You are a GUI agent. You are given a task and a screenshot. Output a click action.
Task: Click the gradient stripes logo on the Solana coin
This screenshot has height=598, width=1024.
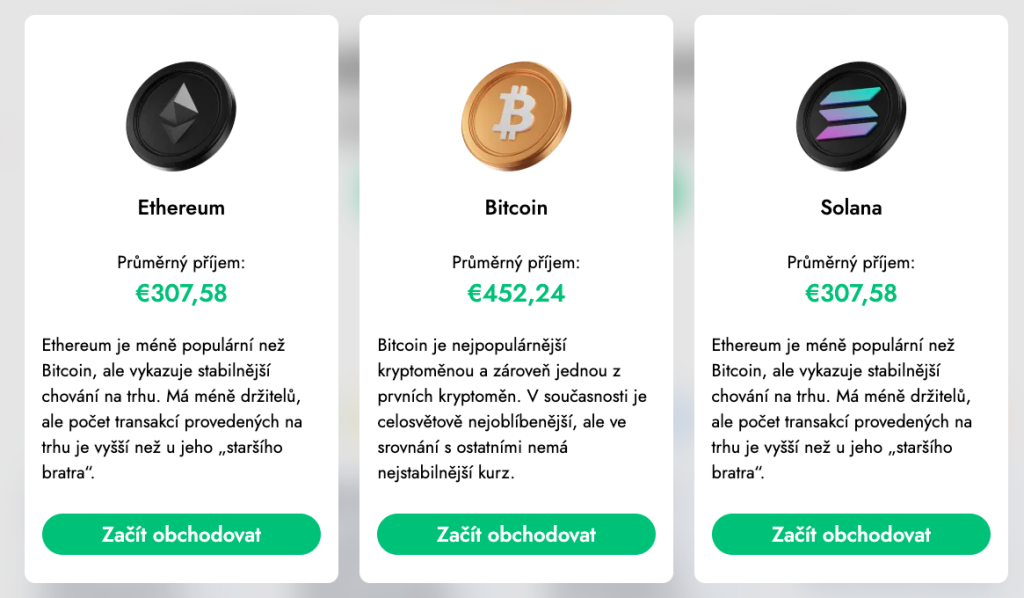(847, 113)
